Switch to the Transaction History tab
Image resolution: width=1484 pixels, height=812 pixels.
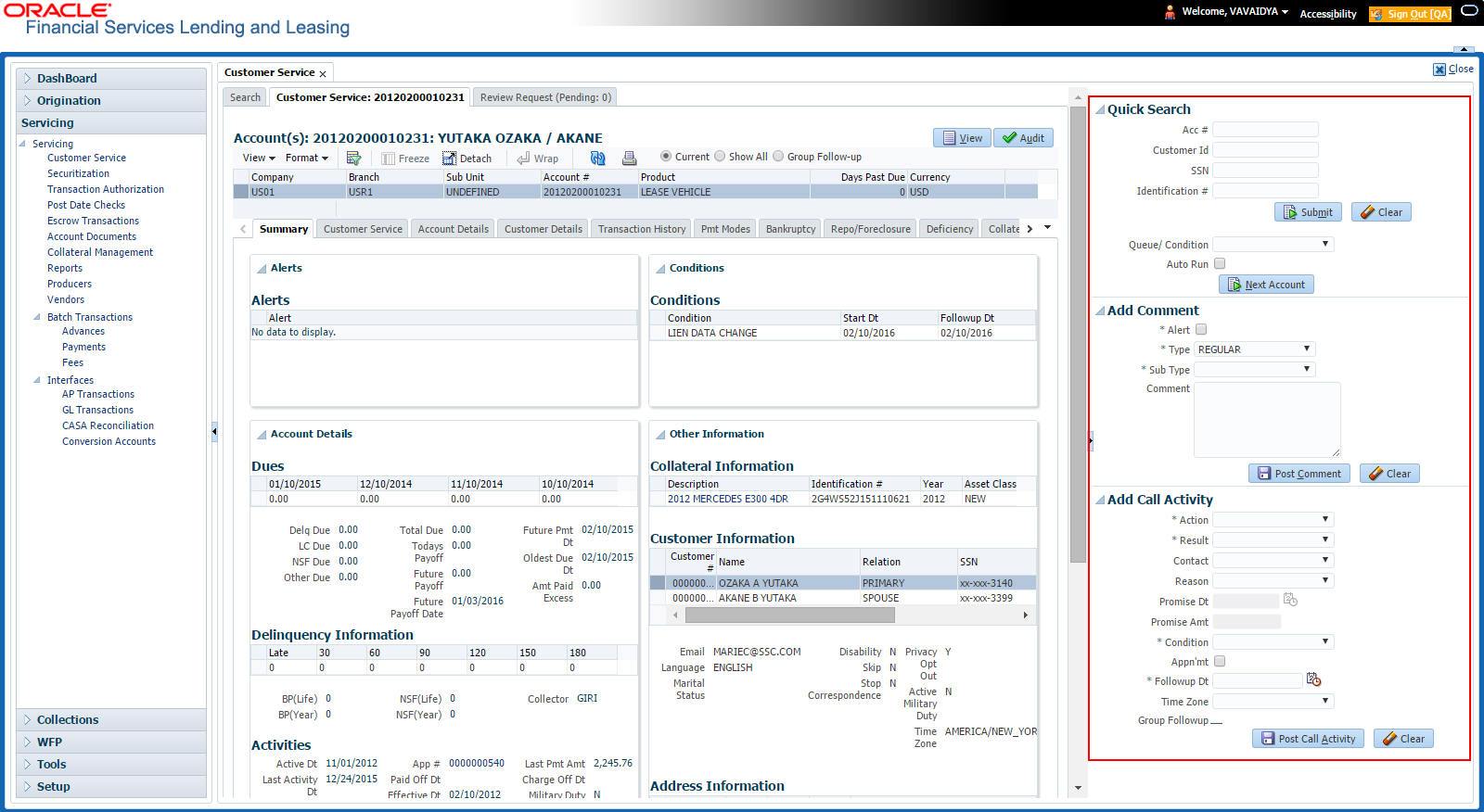(x=641, y=229)
